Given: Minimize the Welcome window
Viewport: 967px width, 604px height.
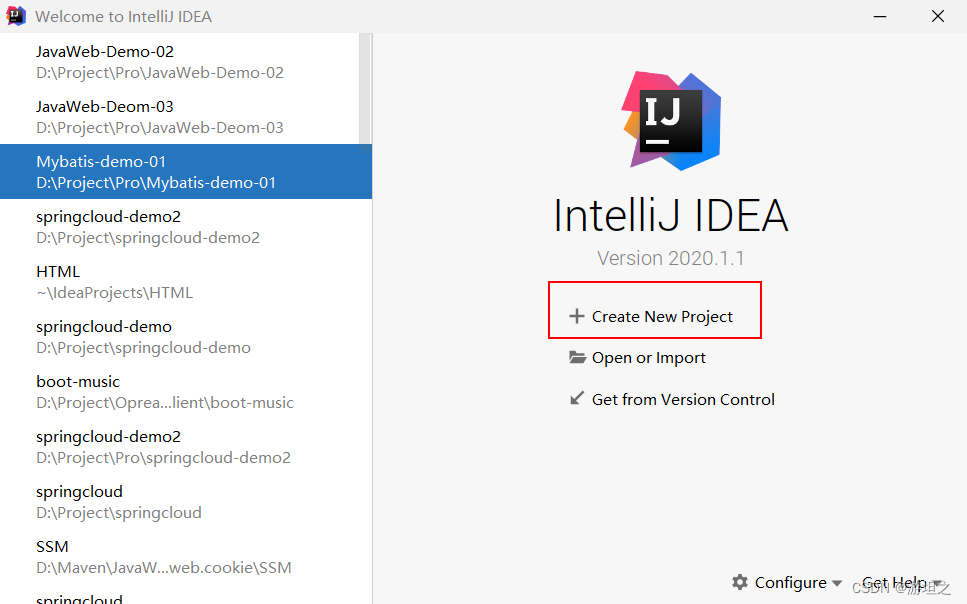Looking at the screenshot, I should click(x=880, y=16).
